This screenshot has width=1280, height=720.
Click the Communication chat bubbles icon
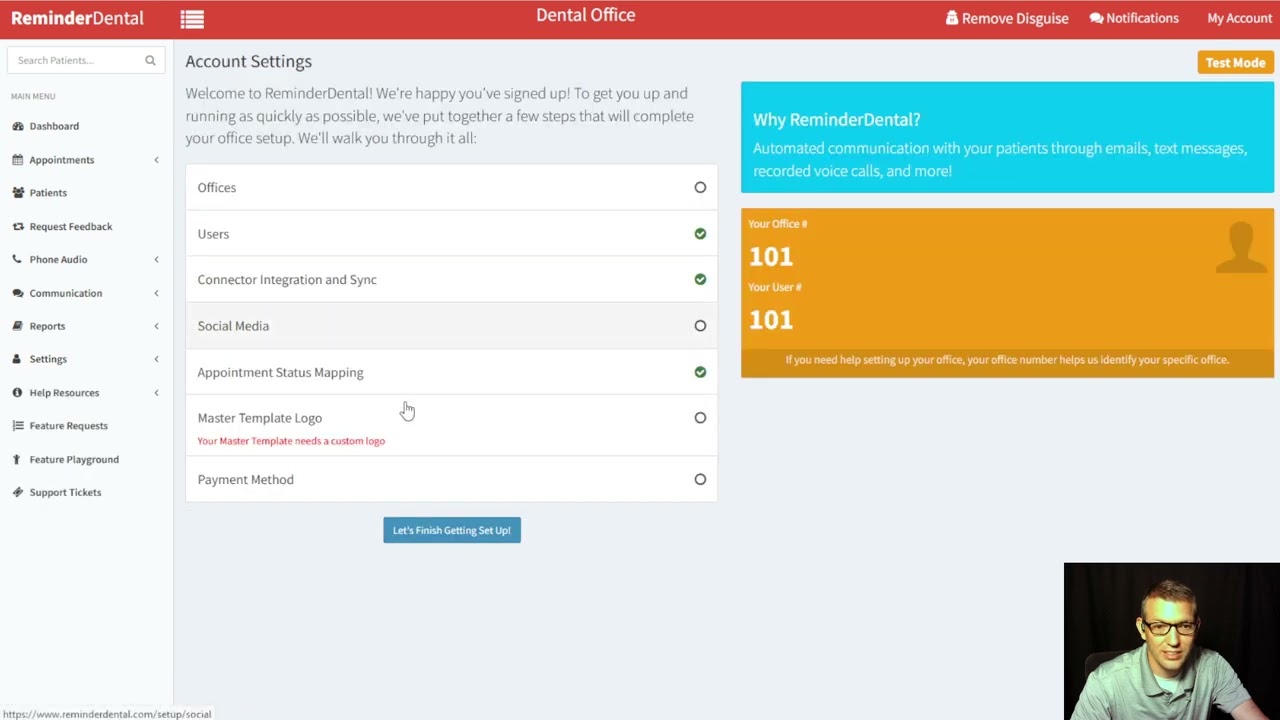click(x=18, y=293)
